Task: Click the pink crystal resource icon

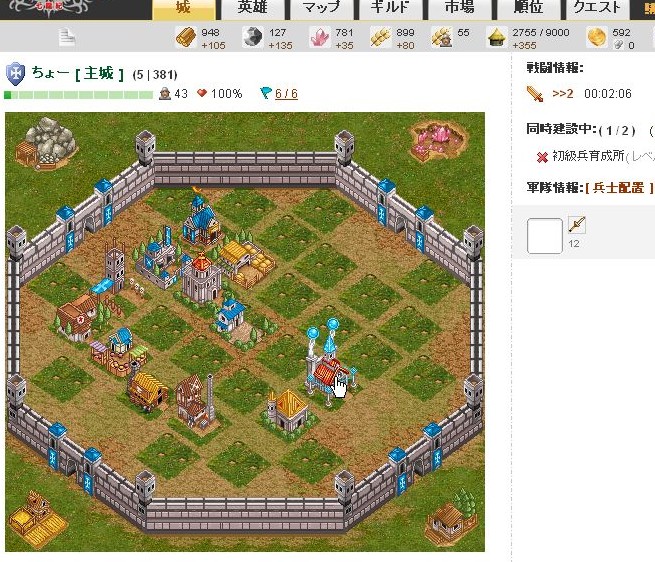Action: 320,37
